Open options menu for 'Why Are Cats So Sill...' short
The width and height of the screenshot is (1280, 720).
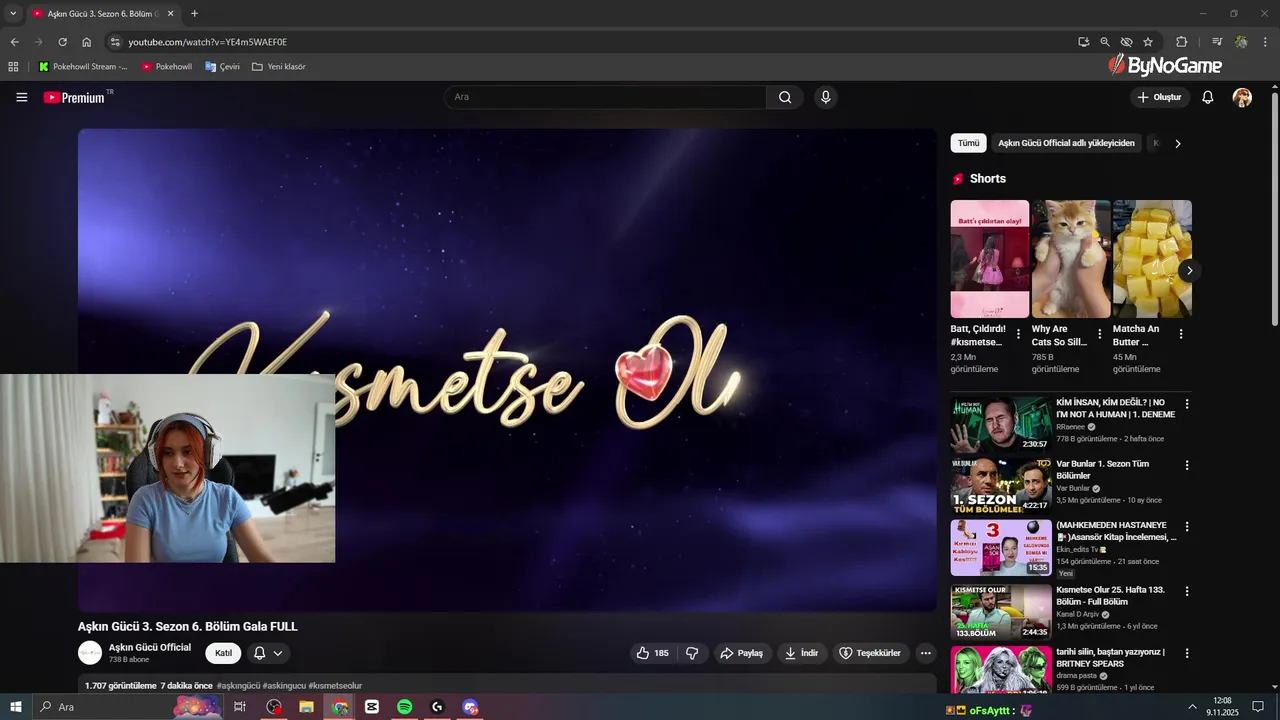tap(1099, 334)
